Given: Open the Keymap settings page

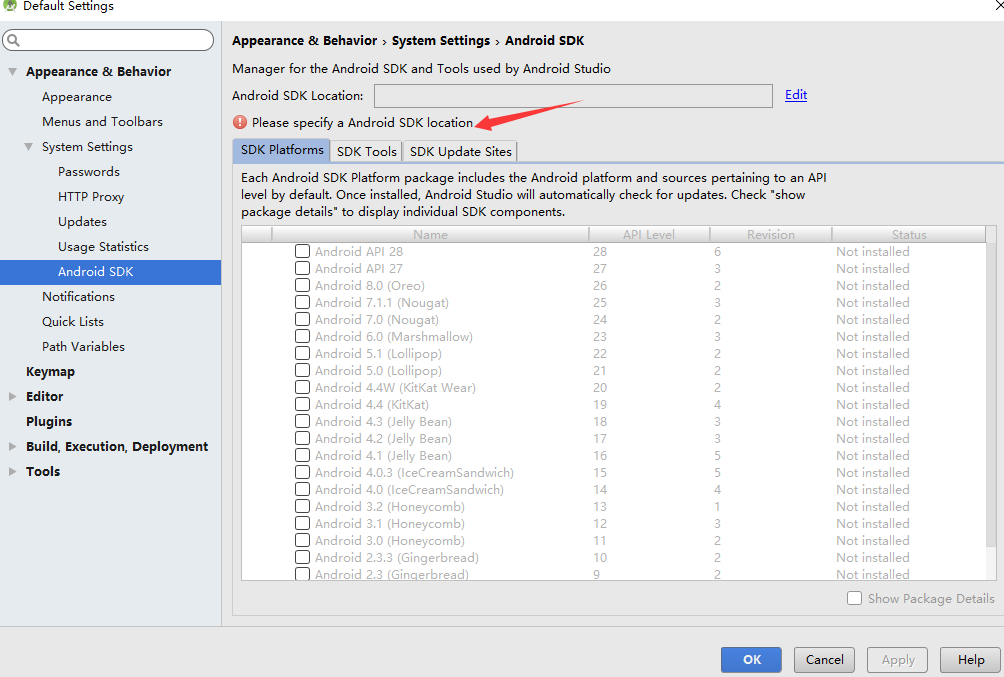Looking at the screenshot, I should point(51,371).
